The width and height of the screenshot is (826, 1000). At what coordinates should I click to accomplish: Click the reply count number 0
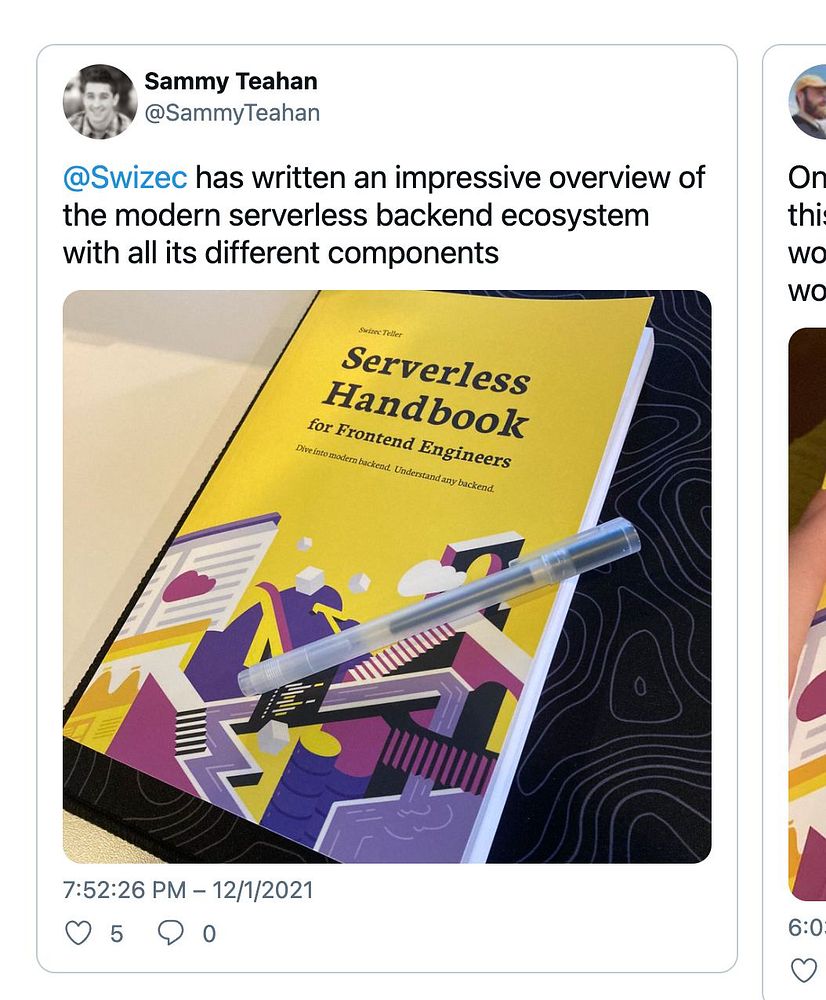[209, 934]
